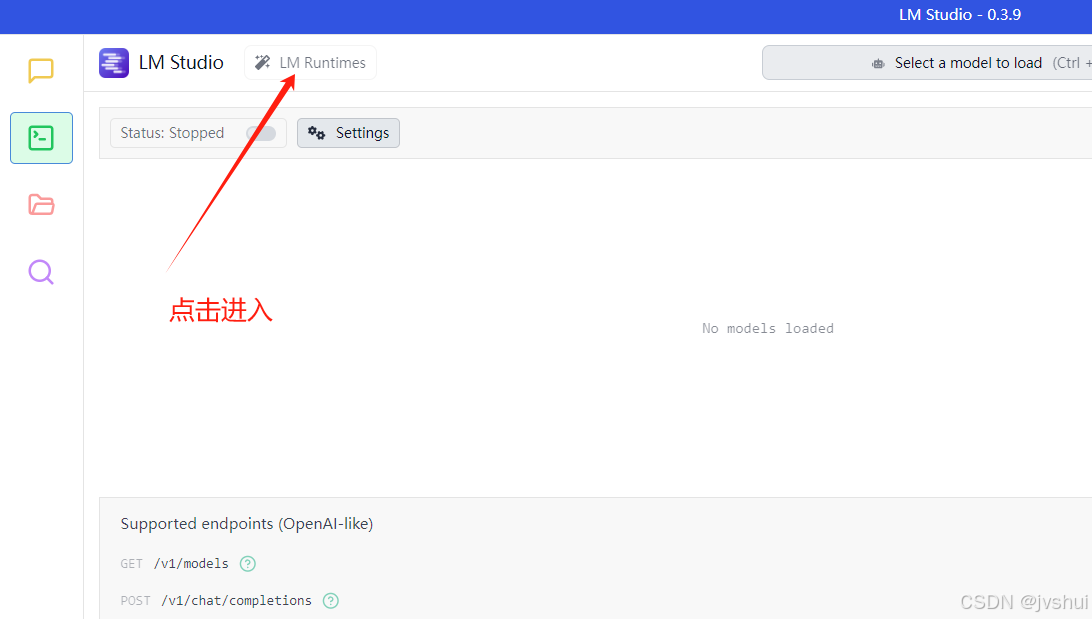Open the Chat tab in sidebar
The width and height of the screenshot is (1092, 619).
41,70
